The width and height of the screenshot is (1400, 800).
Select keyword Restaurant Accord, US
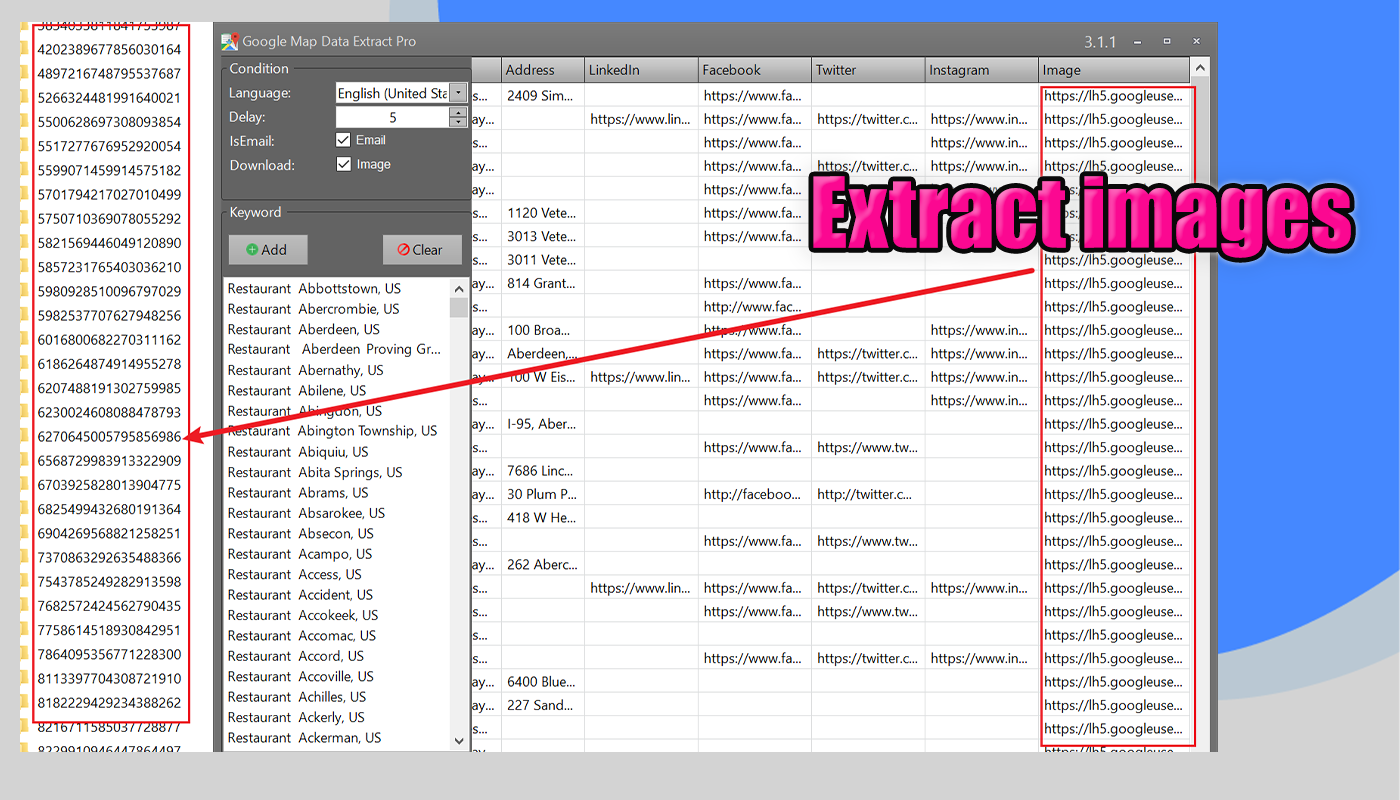(x=296, y=656)
